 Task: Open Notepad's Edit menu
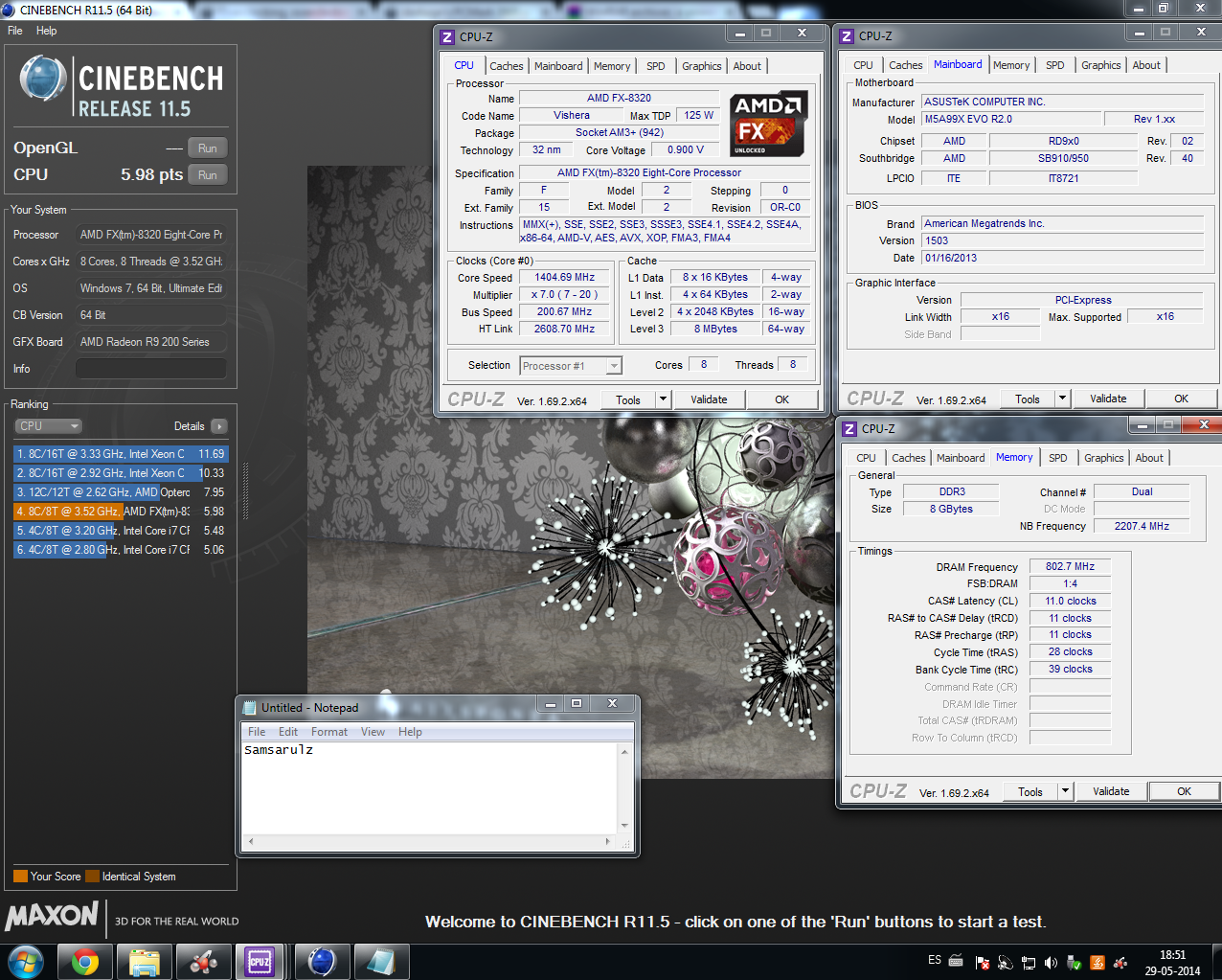click(x=288, y=732)
